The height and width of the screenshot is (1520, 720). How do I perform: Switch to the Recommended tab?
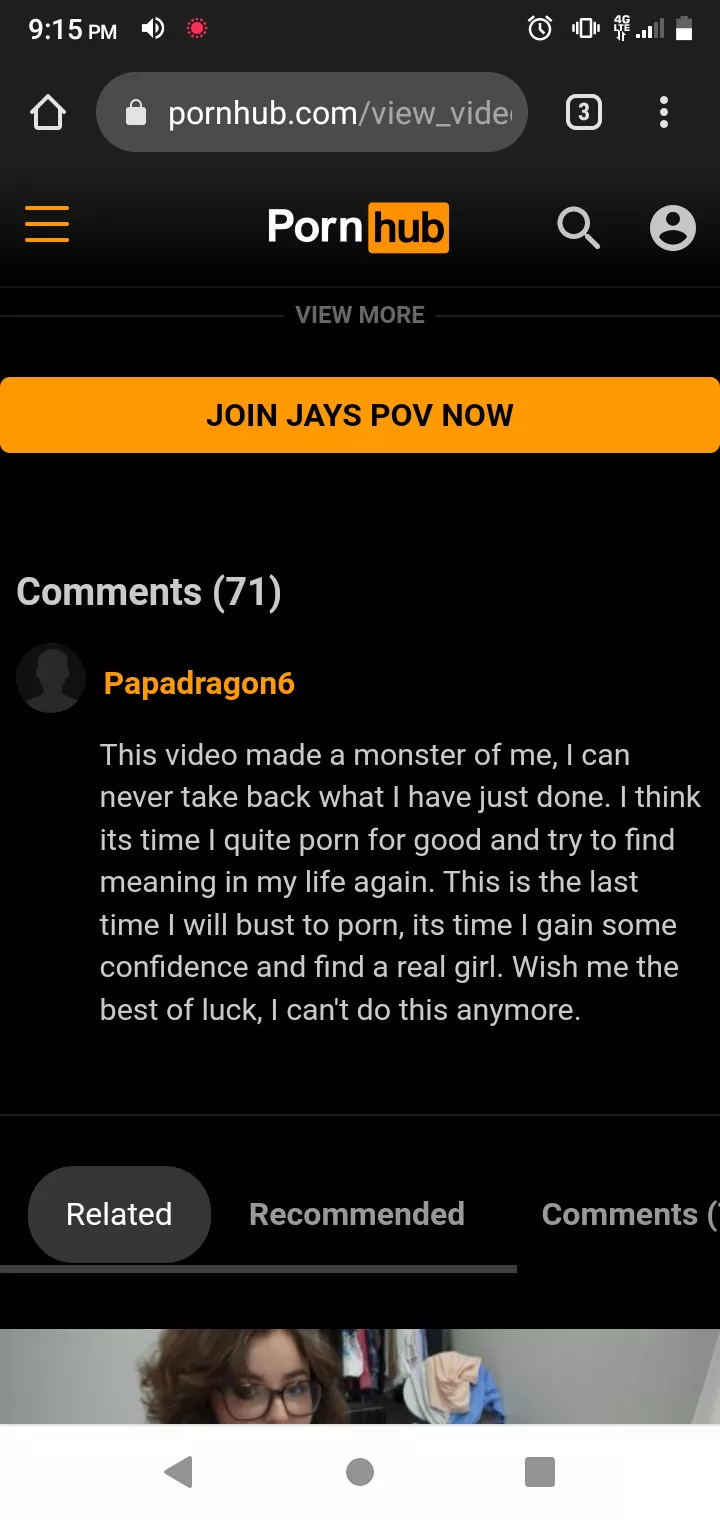pyautogui.click(x=357, y=1214)
